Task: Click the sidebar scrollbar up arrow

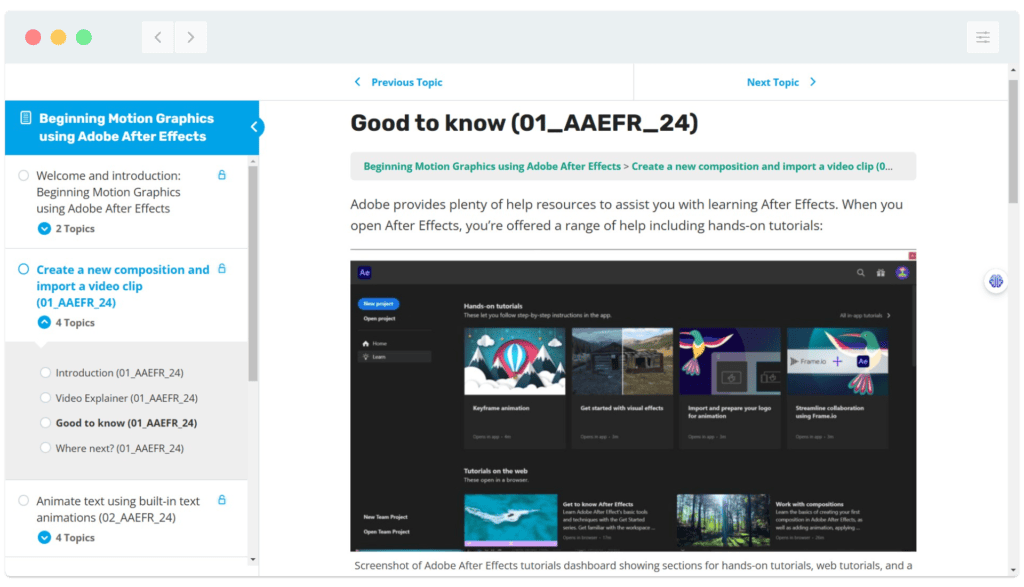Action: [253, 161]
